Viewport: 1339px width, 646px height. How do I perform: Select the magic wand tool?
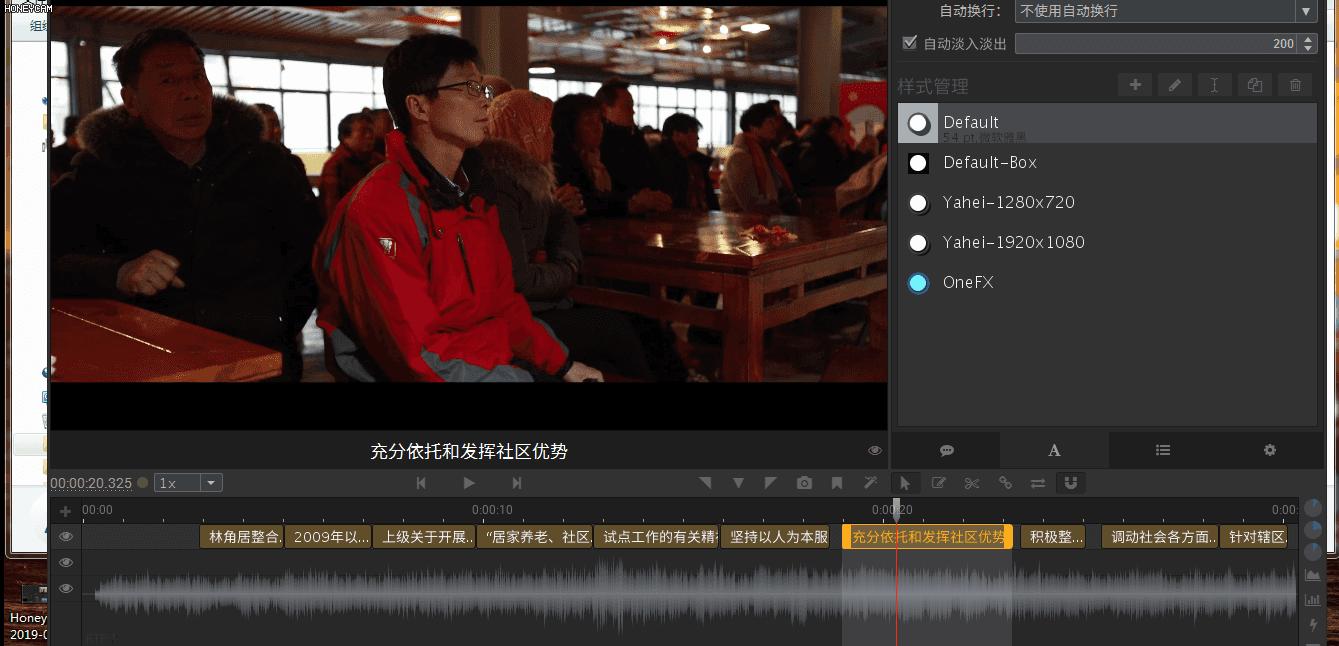870,483
